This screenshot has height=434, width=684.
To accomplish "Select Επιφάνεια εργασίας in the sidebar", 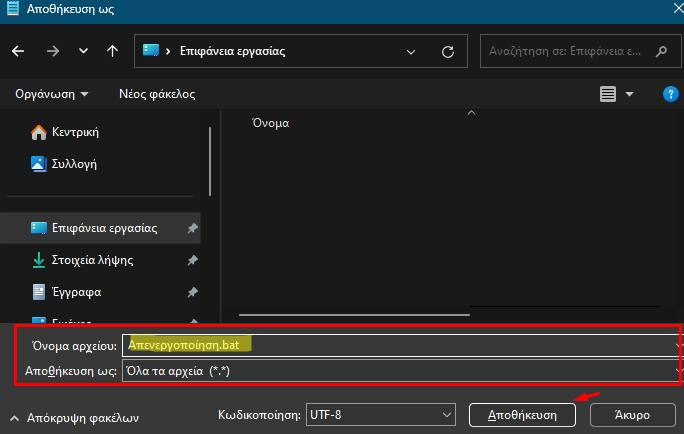I will 104,228.
